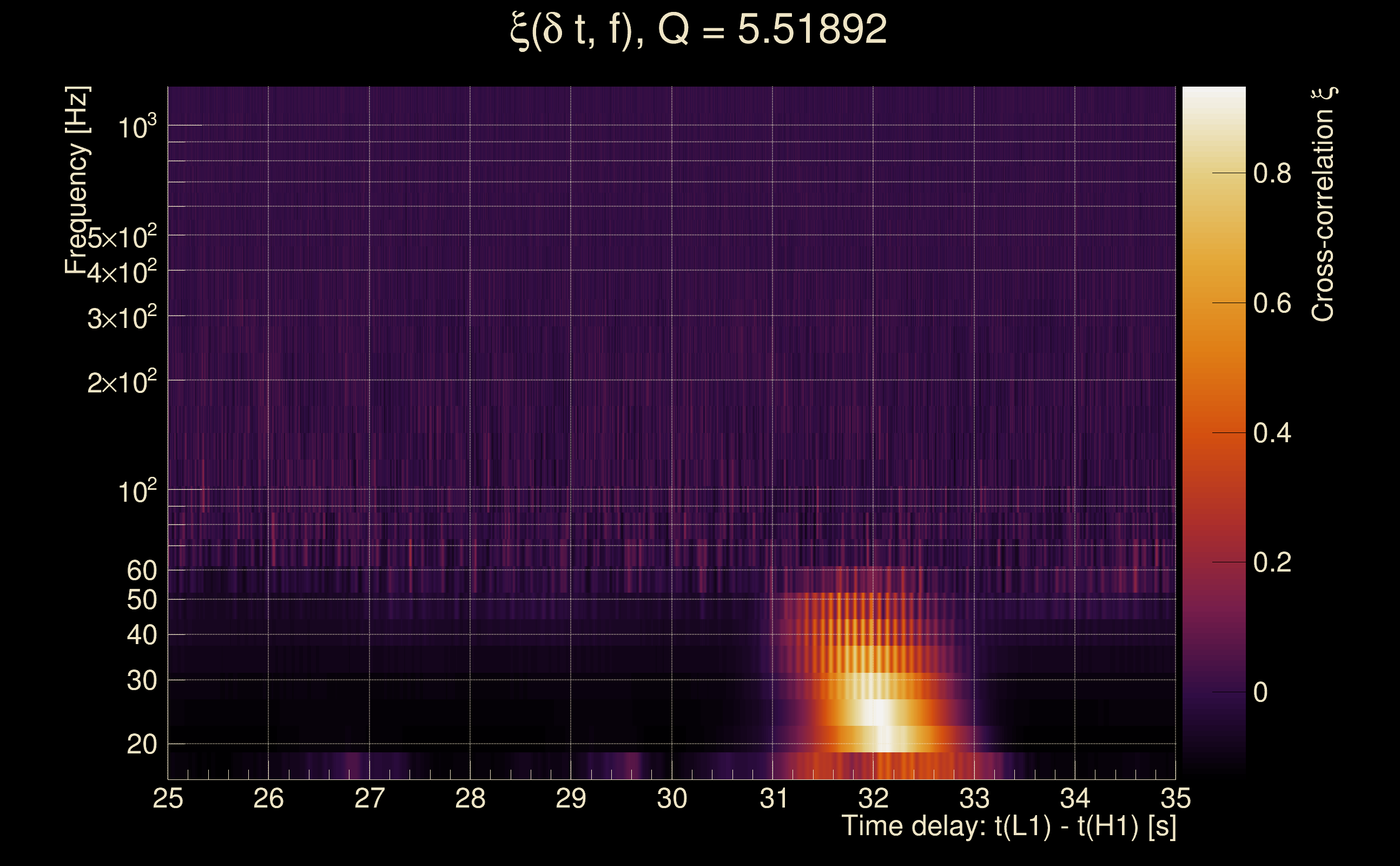
Task: Click the x-axis tick label 33
Action: (974, 798)
